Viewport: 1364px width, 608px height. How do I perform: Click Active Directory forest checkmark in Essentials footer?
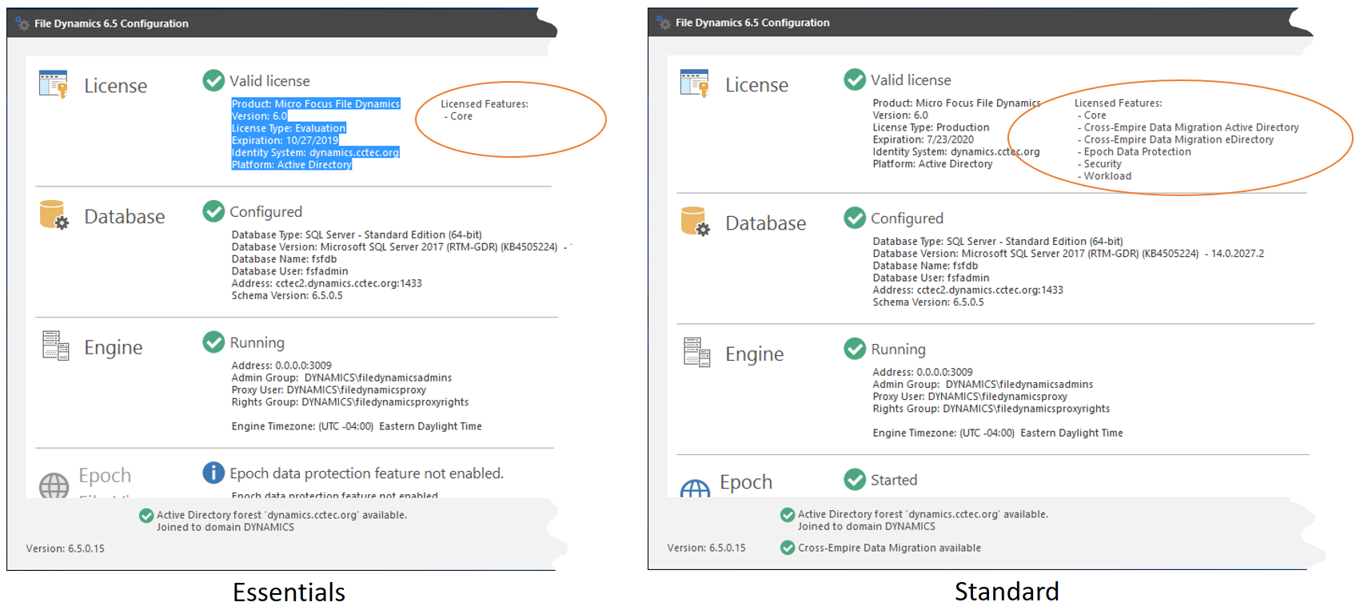146,515
